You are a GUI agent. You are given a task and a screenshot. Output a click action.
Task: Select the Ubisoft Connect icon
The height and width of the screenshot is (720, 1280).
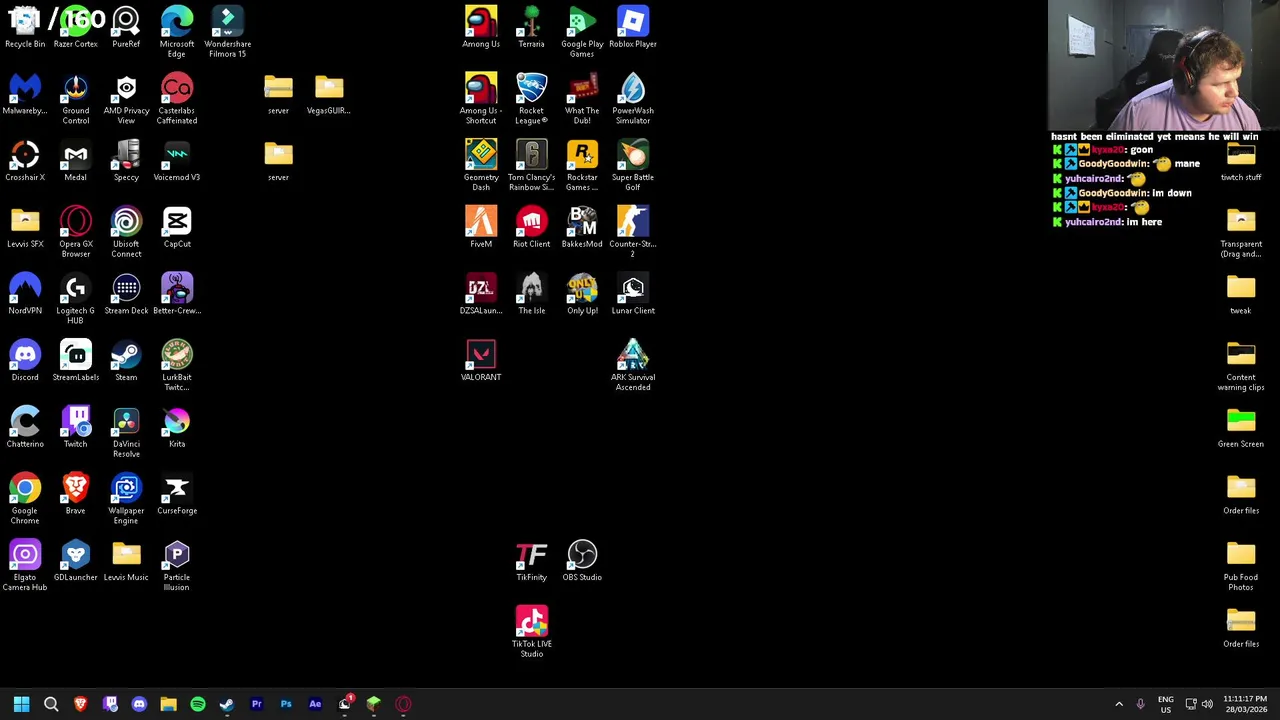126,233
